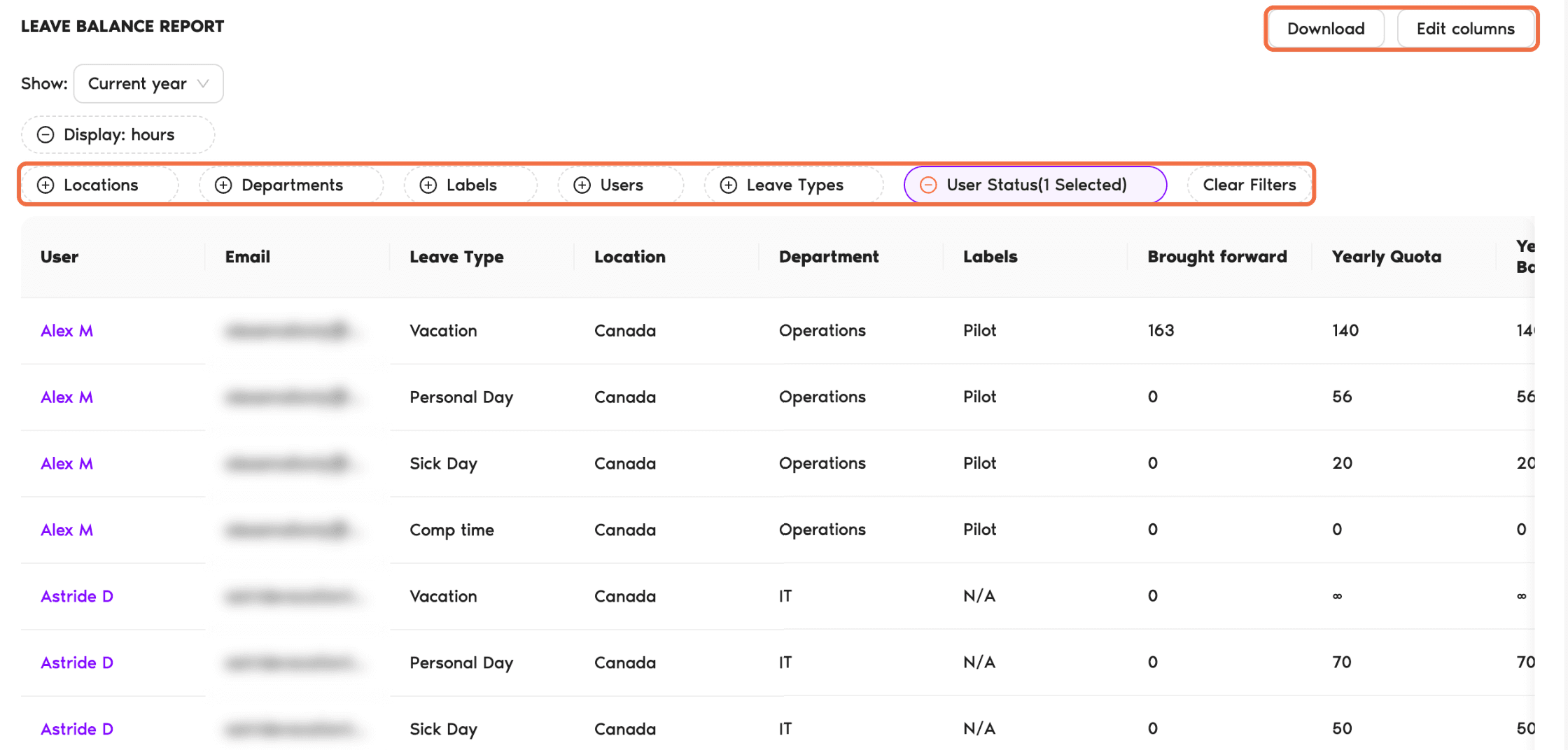Open Alex M link in Personal Day row

pos(66,397)
